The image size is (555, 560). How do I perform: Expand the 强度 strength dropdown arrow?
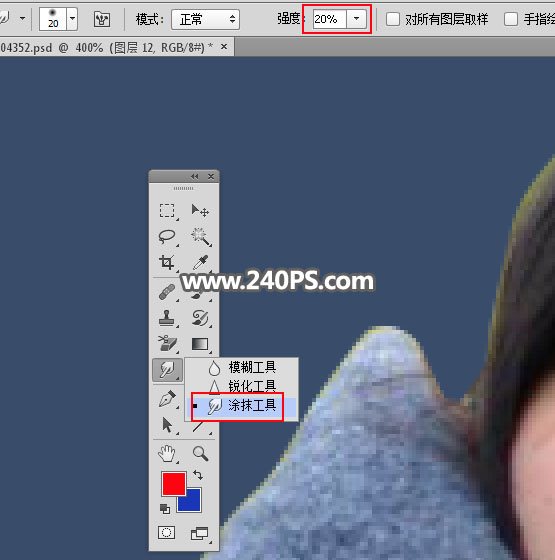click(x=356, y=19)
